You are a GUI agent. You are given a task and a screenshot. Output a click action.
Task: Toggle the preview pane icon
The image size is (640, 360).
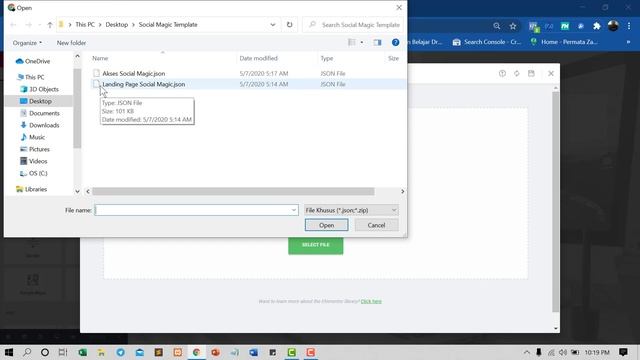pyautogui.click(x=377, y=42)
